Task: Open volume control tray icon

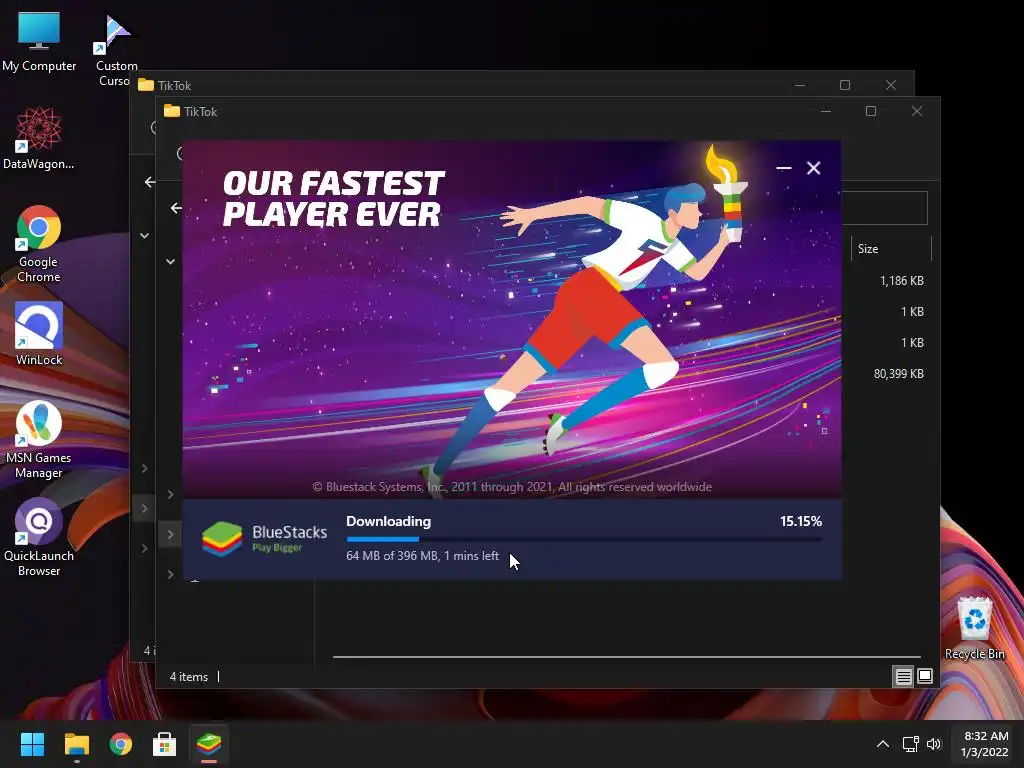Action: pos(934,744)
